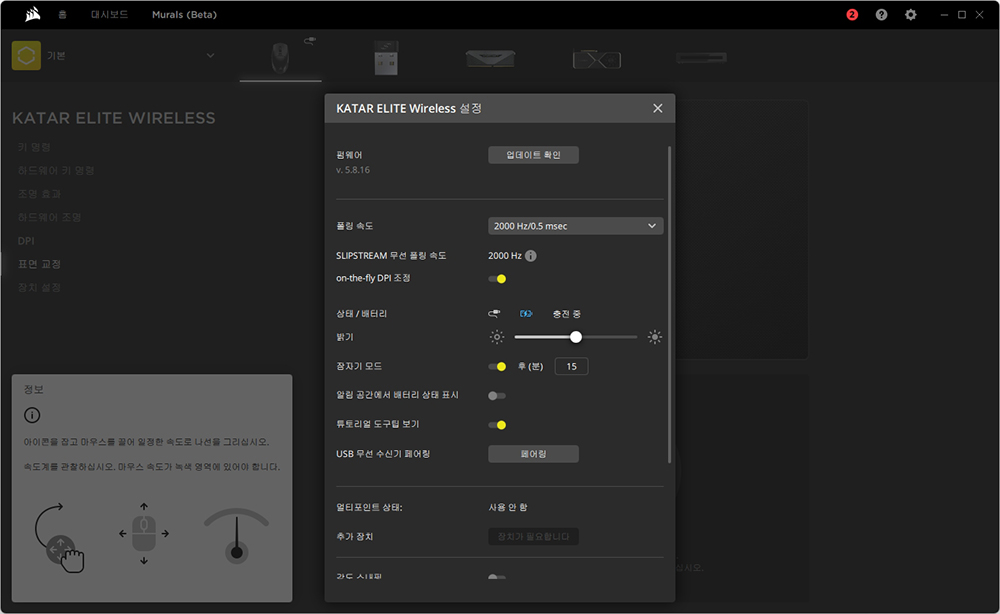This screenshot has width=1000, height=614.
Task: Select 조명 효과 in the sidebar
Action: pyautogui.click(x=40, y=194)
